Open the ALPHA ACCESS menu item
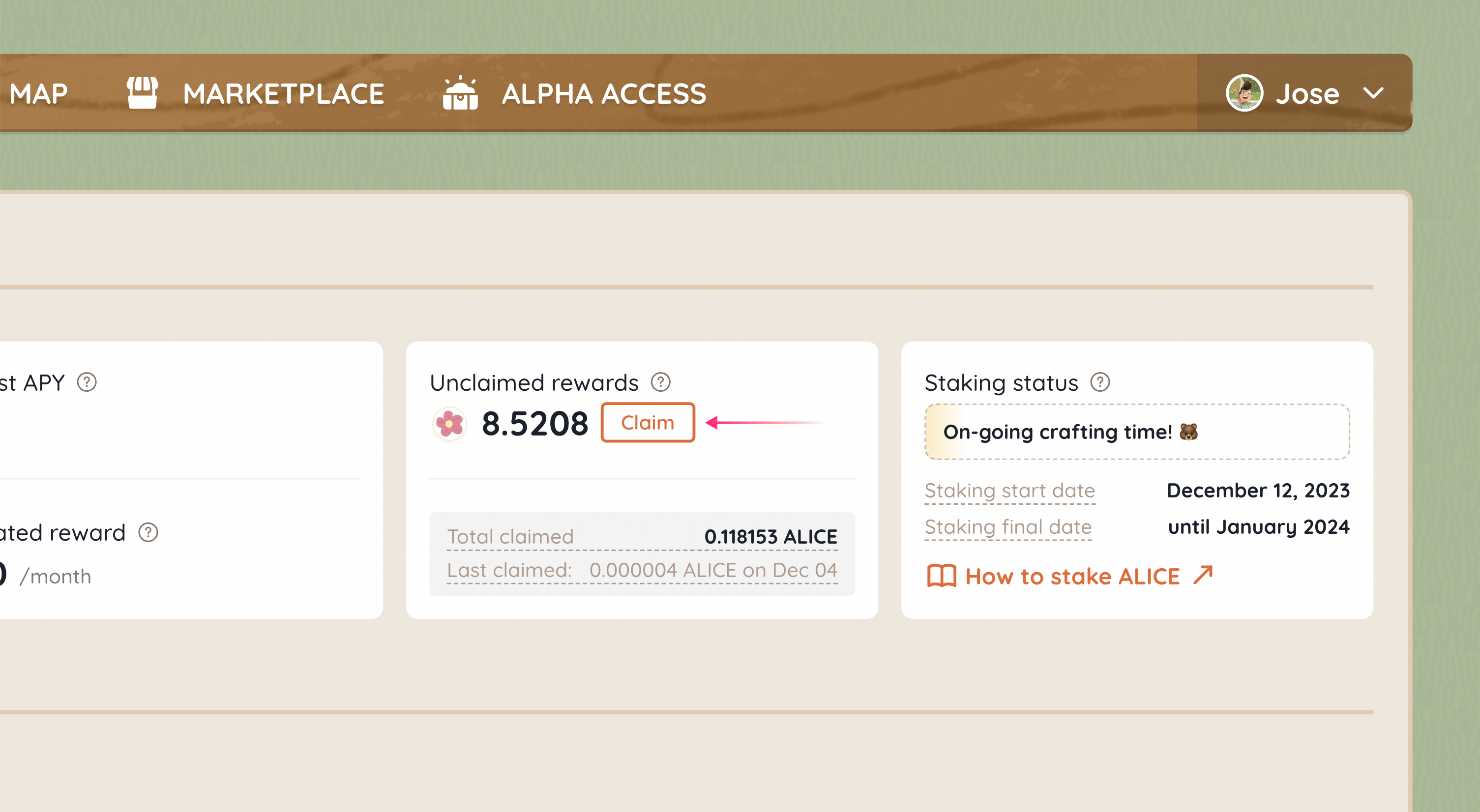Image resolution: width=1480 pixels, height=812 pixels. [604, 93]
